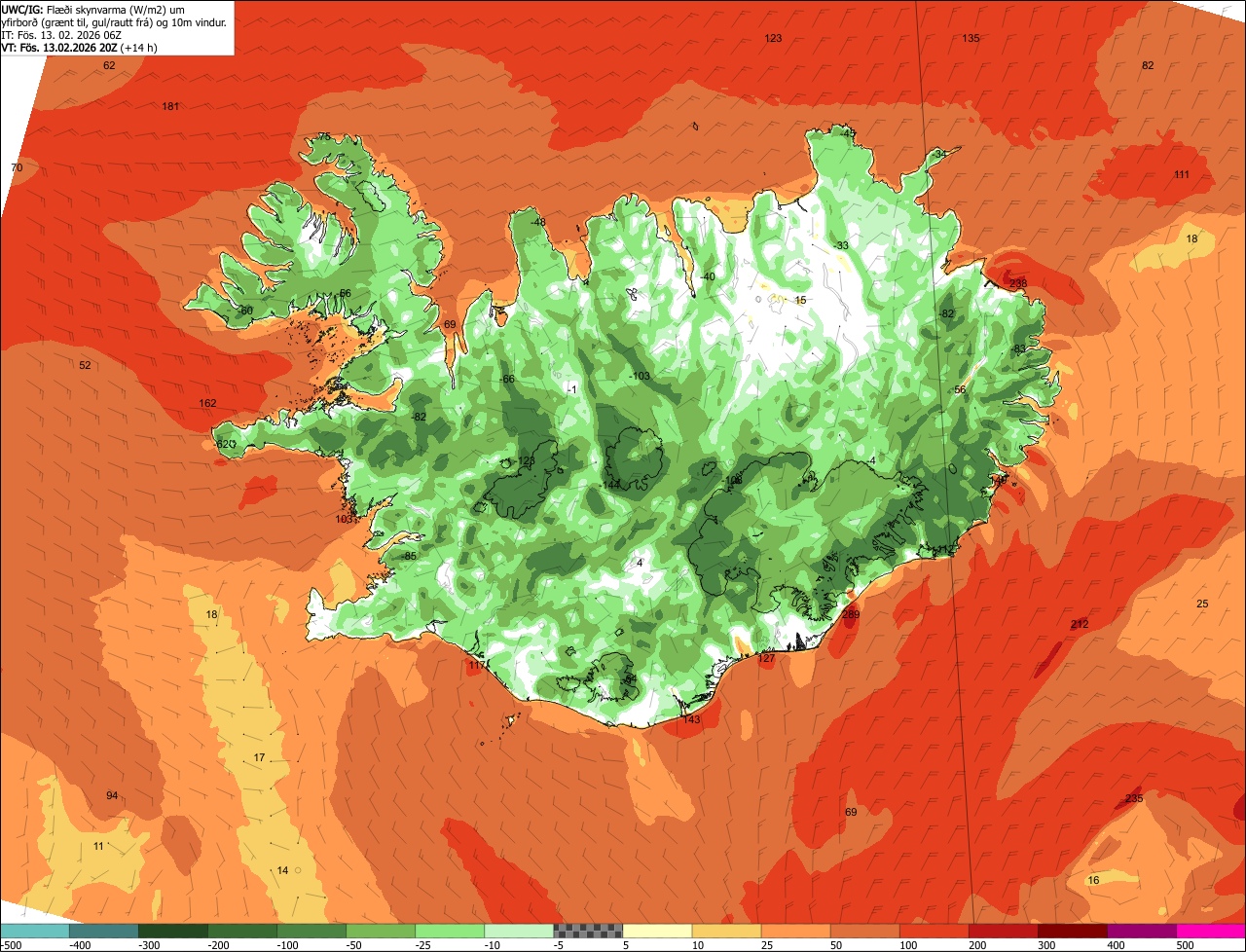Screen dimensions: 1246x952
Task: Click the yellow swatch between 10 and 25
Action: pos(727,931)
